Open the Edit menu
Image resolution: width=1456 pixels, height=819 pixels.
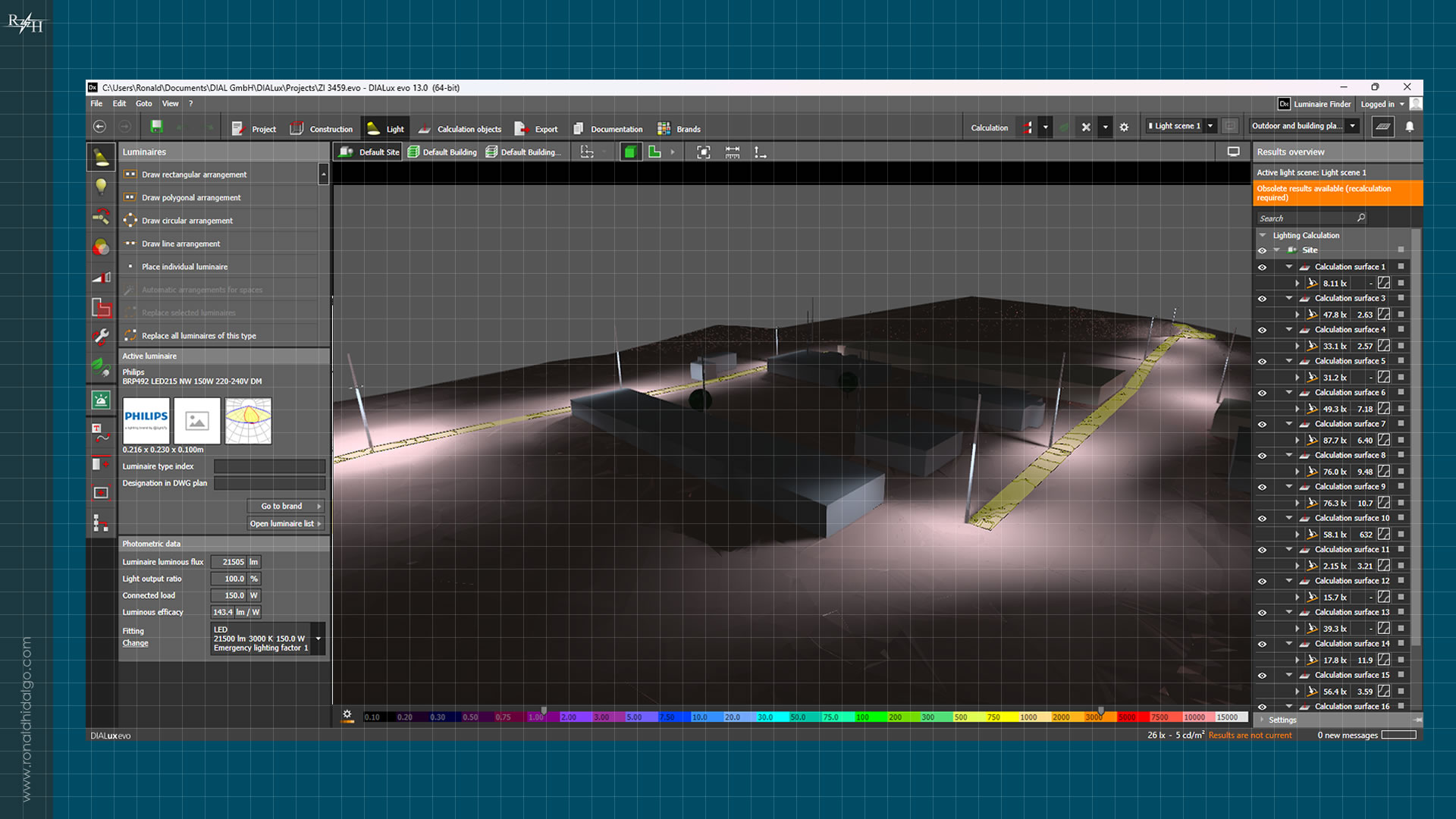[x=119, y=104]
